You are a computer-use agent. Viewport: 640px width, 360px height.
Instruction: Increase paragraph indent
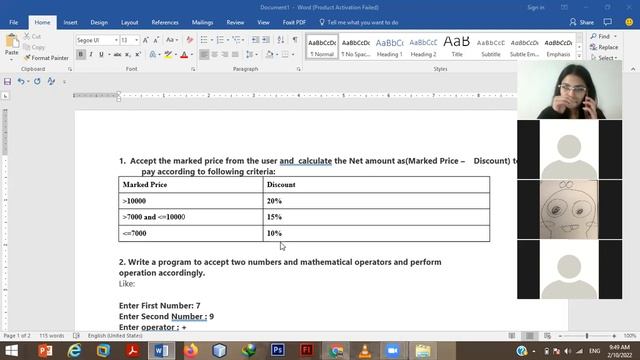(266, 40)
